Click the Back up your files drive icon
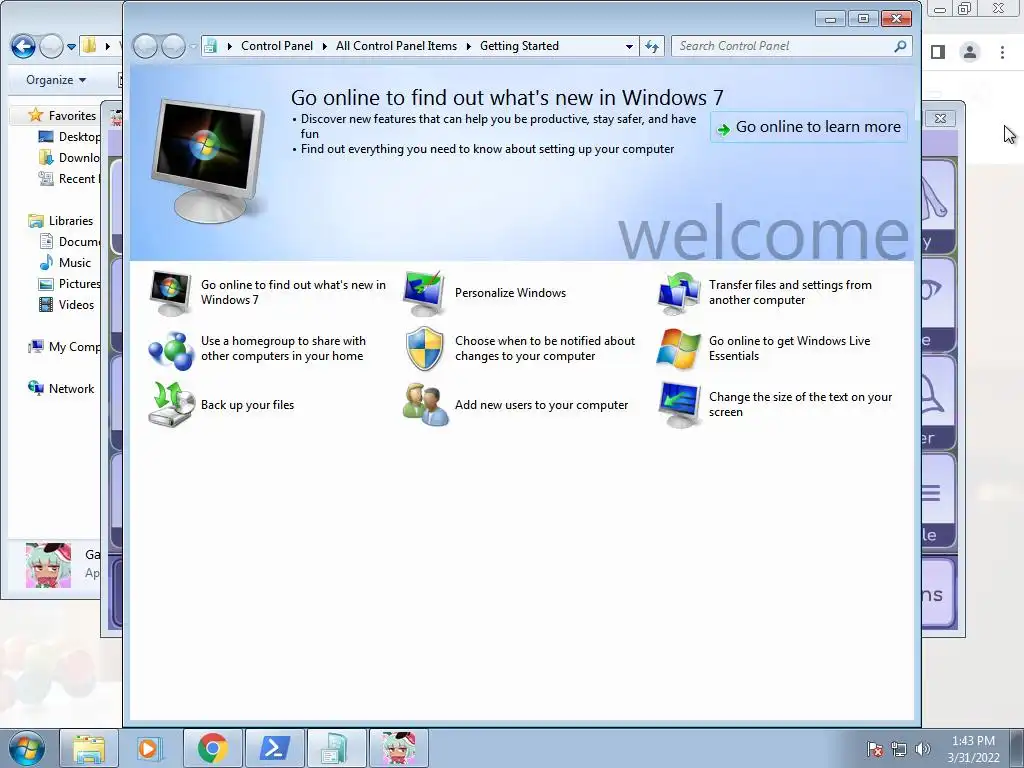This screenshot has width=1024, height=768. click(171, 405)
